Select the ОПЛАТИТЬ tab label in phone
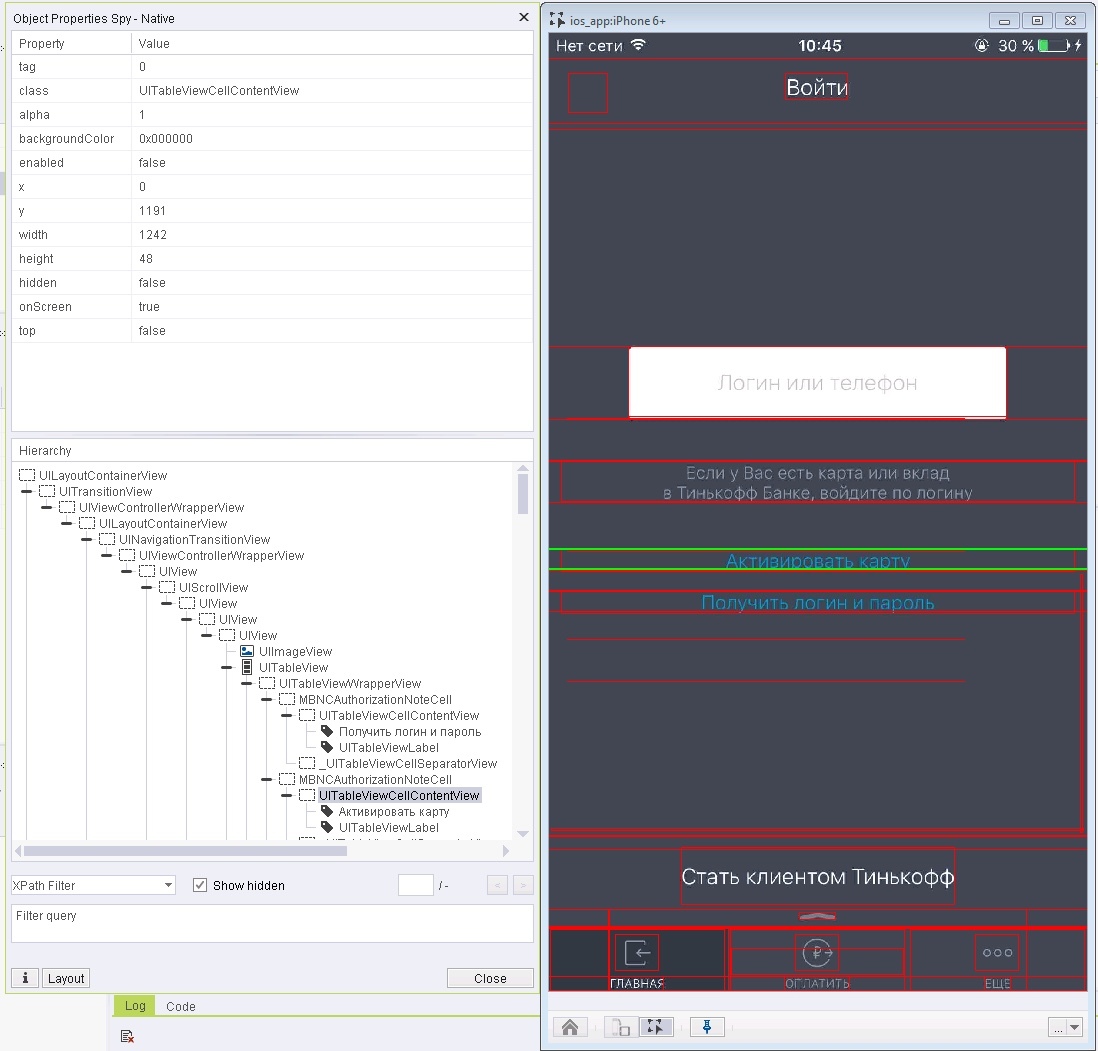 [817, 983]
